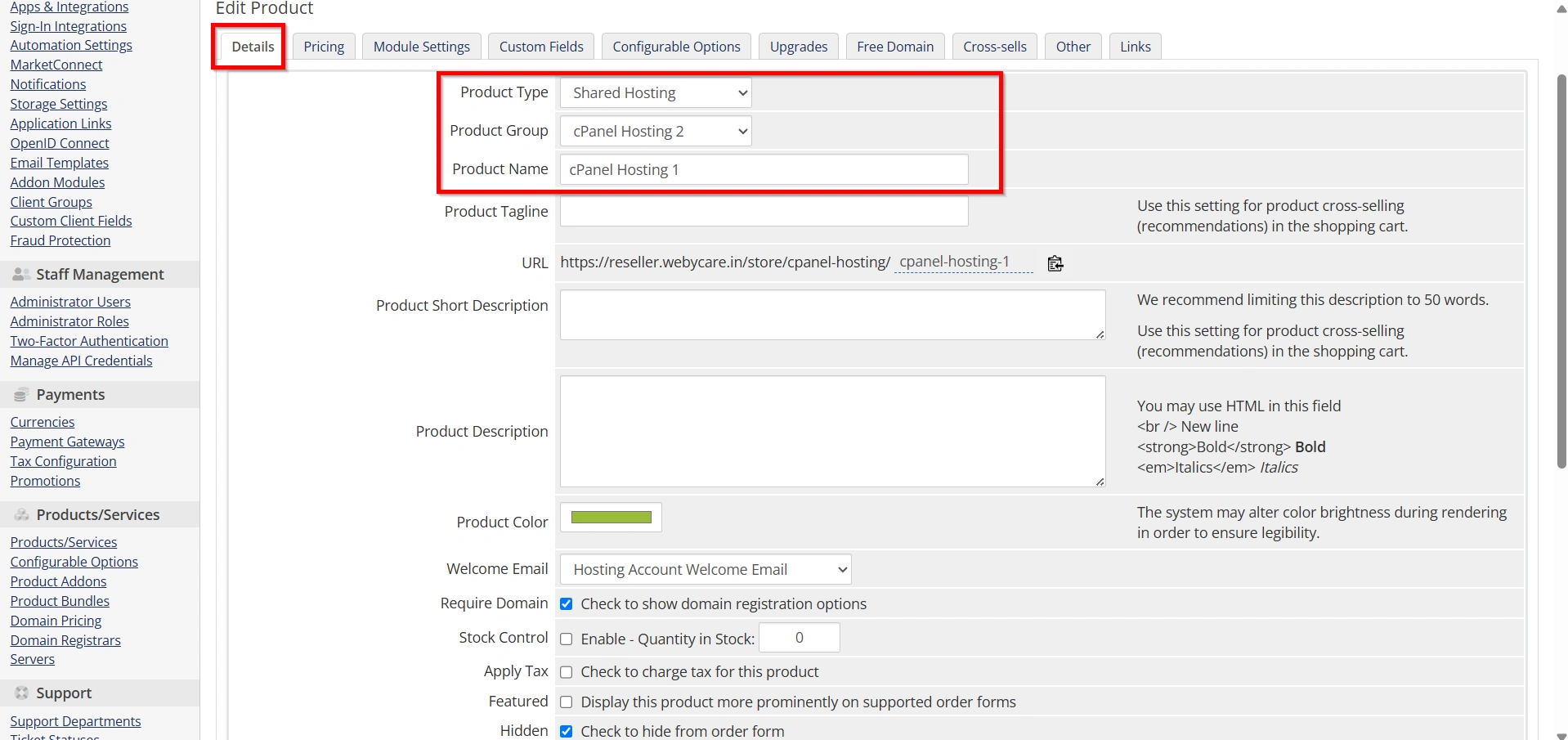Open the Free Domain tab
This screenshot has width=1568, height=740.
coord(895,47)
